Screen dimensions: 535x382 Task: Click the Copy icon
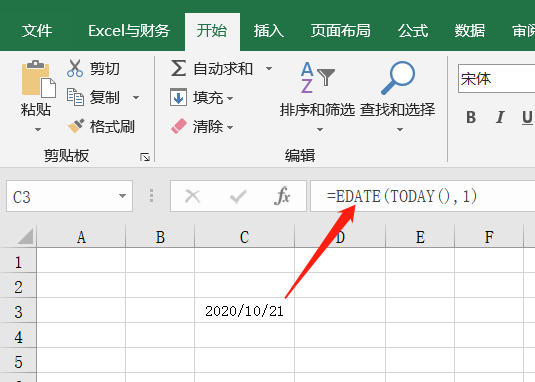75,97
